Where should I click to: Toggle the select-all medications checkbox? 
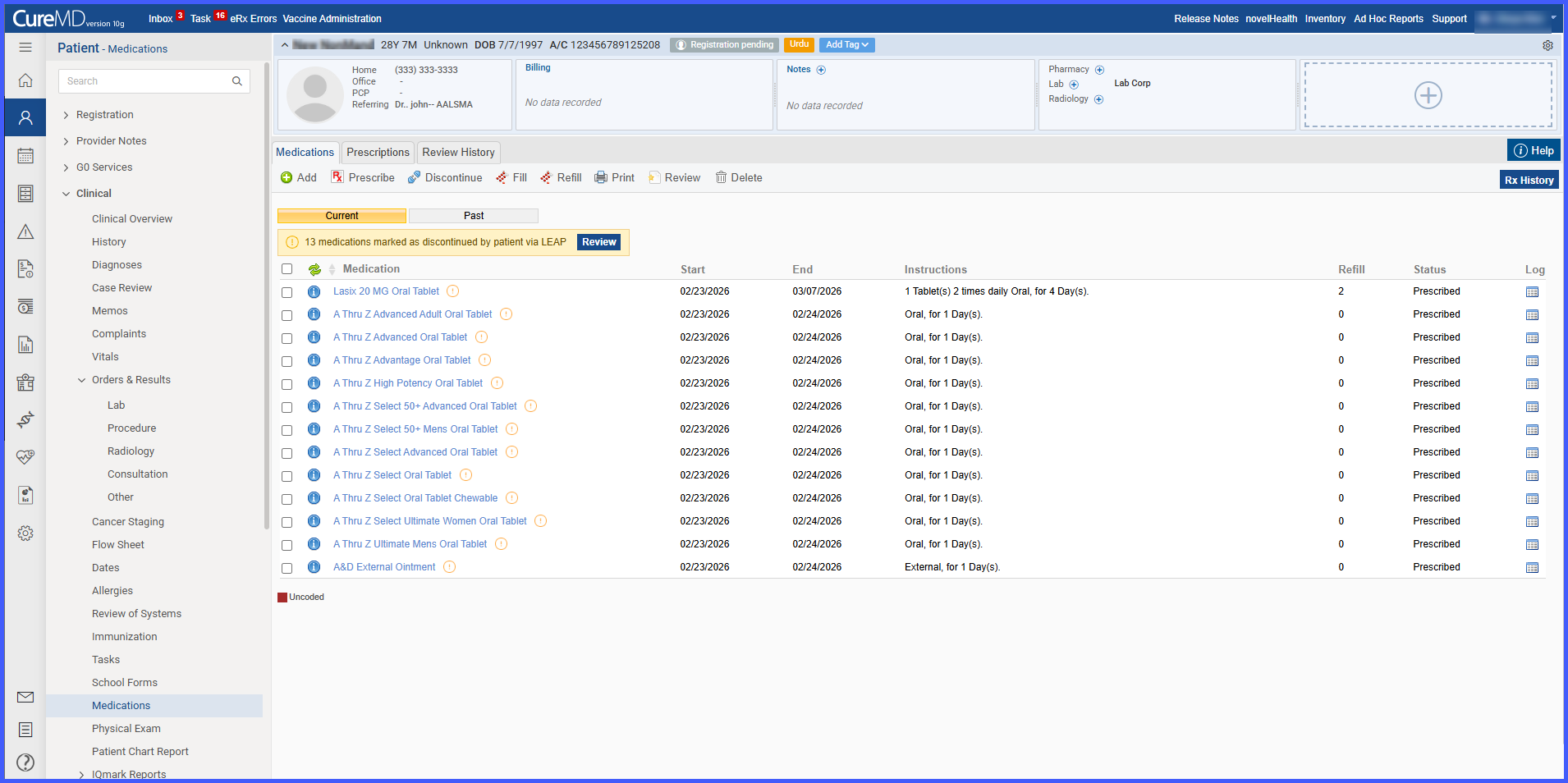[x=287, y=269]
